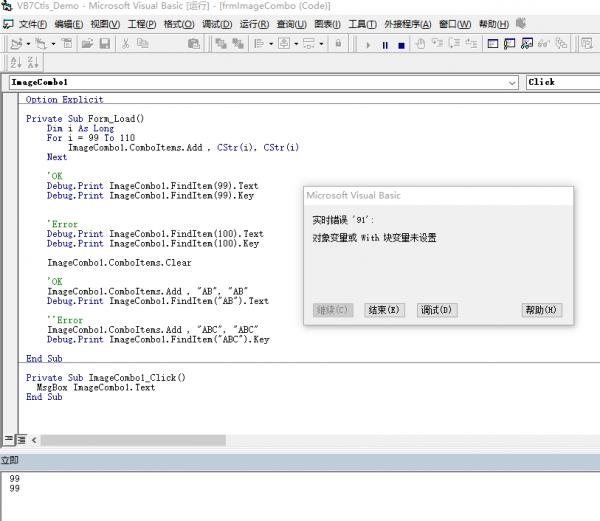Toggle the Lock Controls padlock icon

[x=338, y=43]
